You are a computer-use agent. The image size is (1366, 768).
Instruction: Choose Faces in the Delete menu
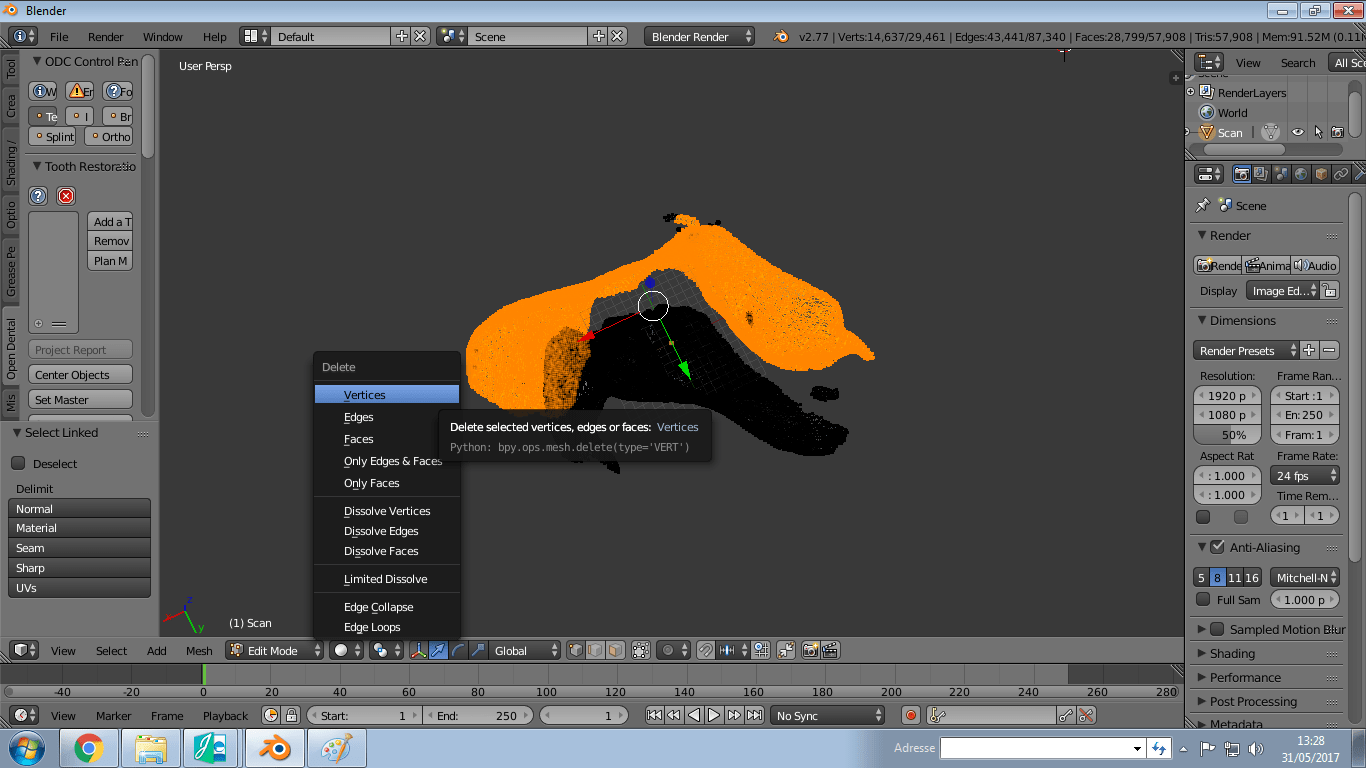click(359, 439)
